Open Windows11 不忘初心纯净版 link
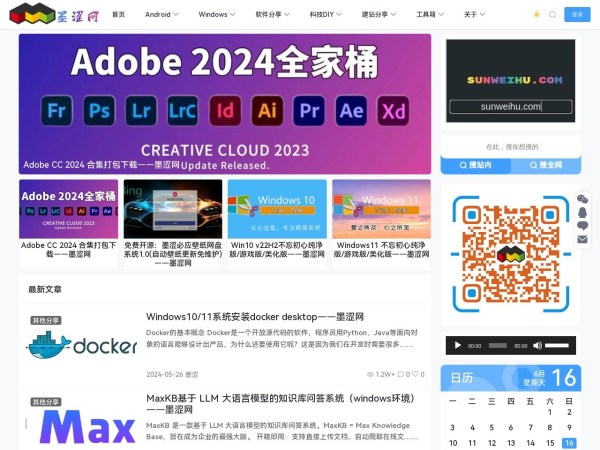Image resolution: width=600 pixels, height=450 pixels. pos(382,249)
